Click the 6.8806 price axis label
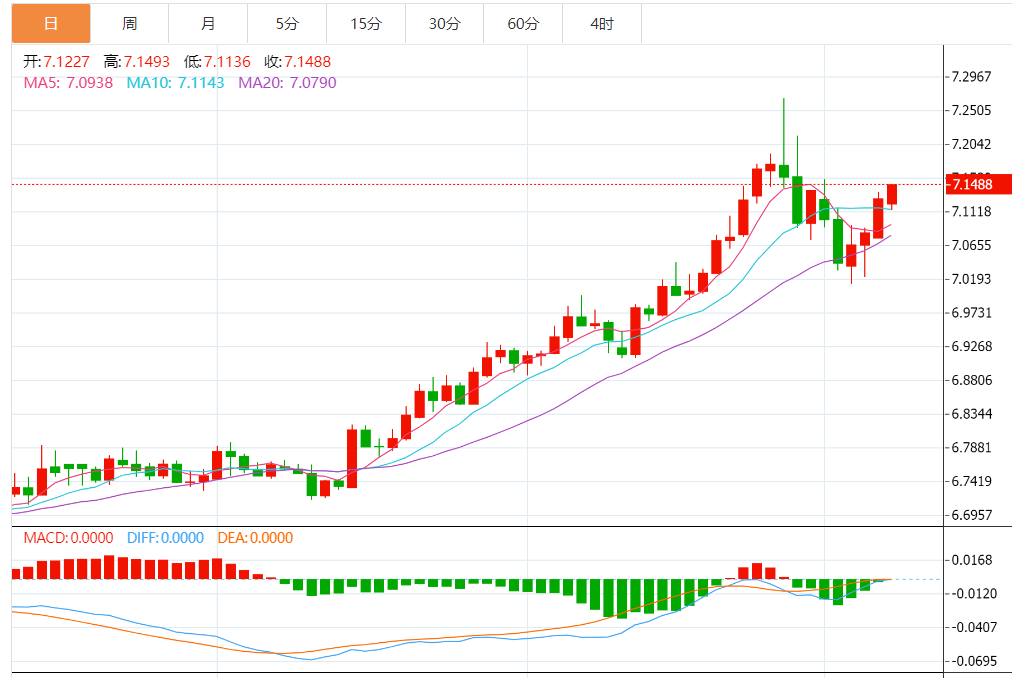 point(971,380)
